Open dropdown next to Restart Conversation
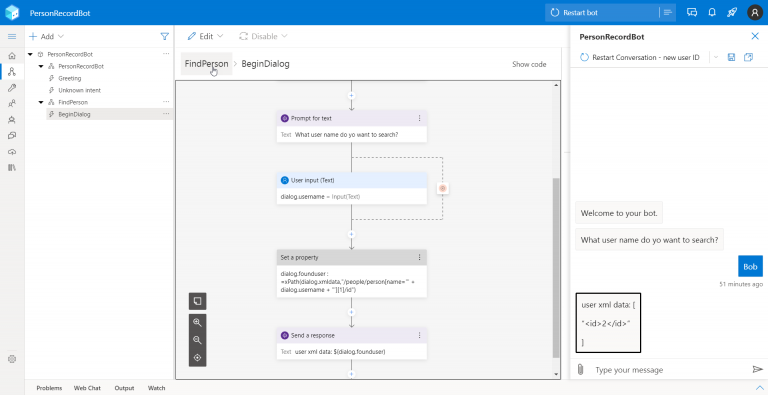This screenshot has height=395, width=768. pyautogui.click(x=716, y=57)
